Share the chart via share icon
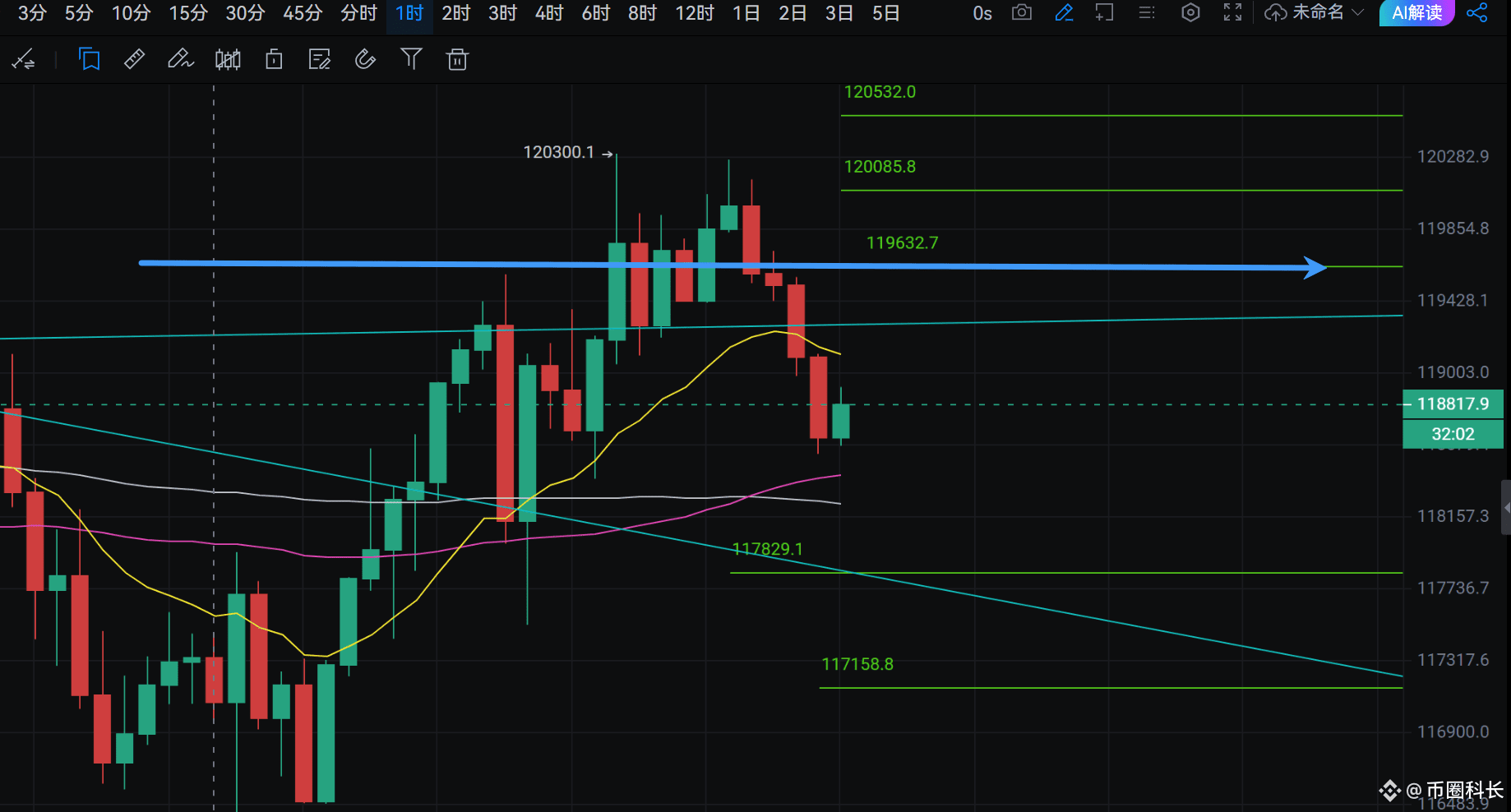 [1477, 12]
